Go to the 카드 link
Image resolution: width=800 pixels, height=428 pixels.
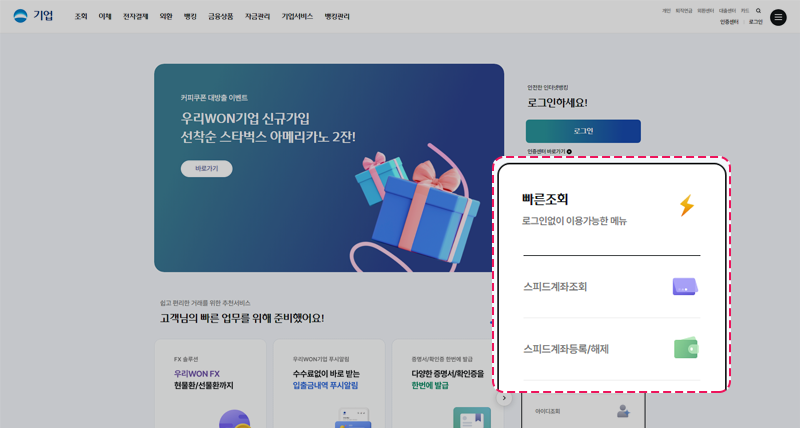745,11
